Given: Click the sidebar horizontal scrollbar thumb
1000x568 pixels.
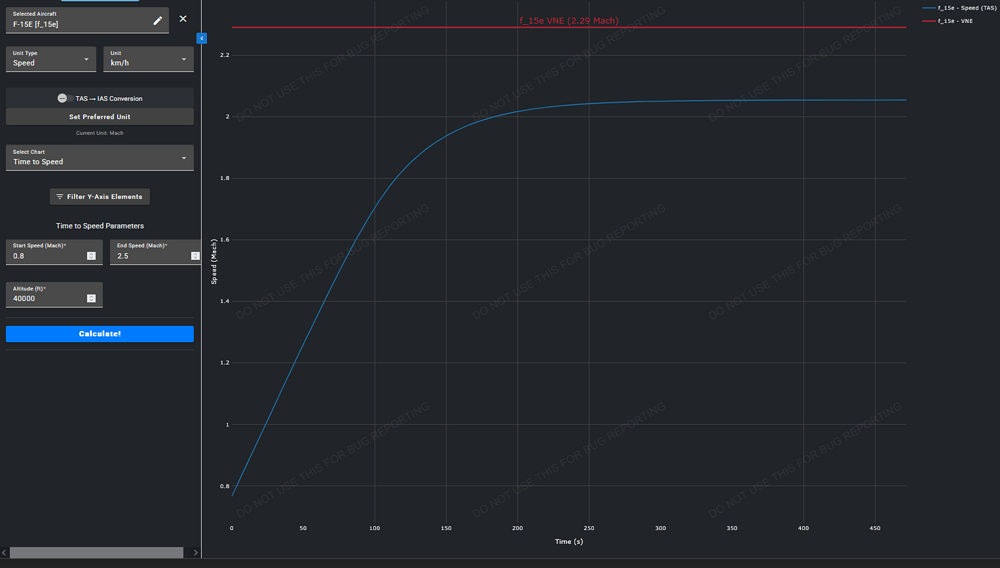Looking at the screenshot, I should tap(96, 553).
